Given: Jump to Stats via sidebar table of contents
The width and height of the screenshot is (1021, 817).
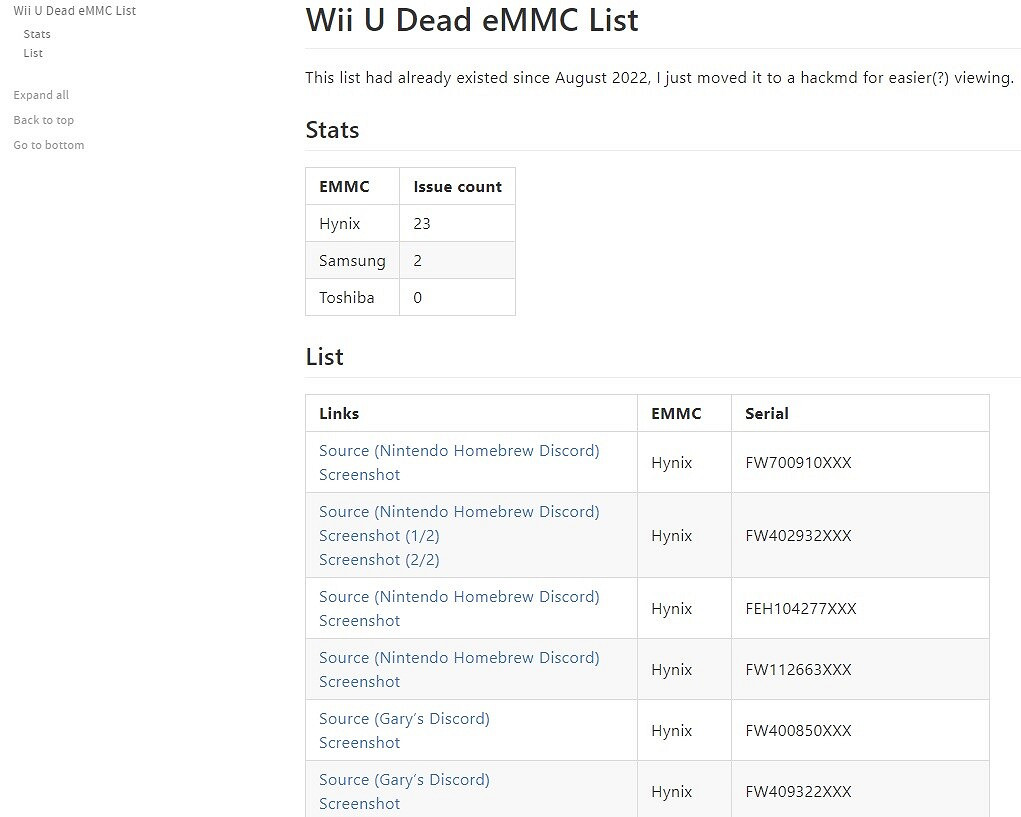Looking at the screenshot, I should click(x=37, y=34).
